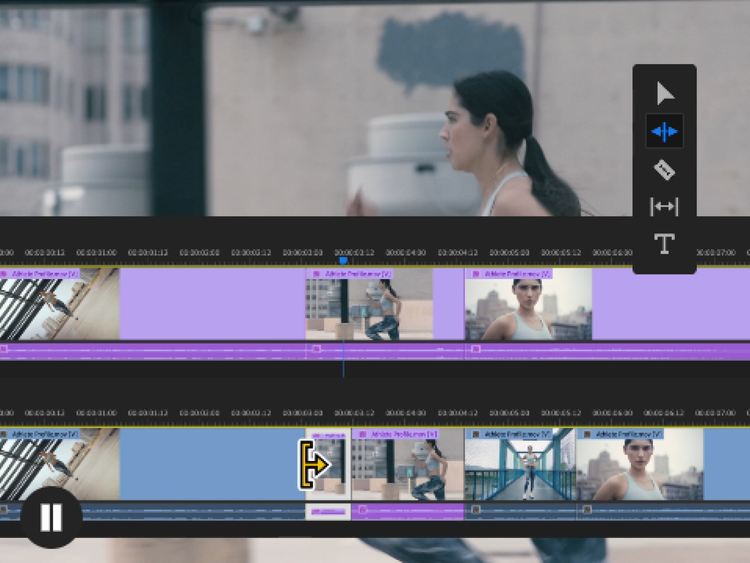Image resolution: width=750 pixels, height=563 pixels.
Task: Click upper audio track under running clip
Action: pyautogui.click(x=385, y=351)
